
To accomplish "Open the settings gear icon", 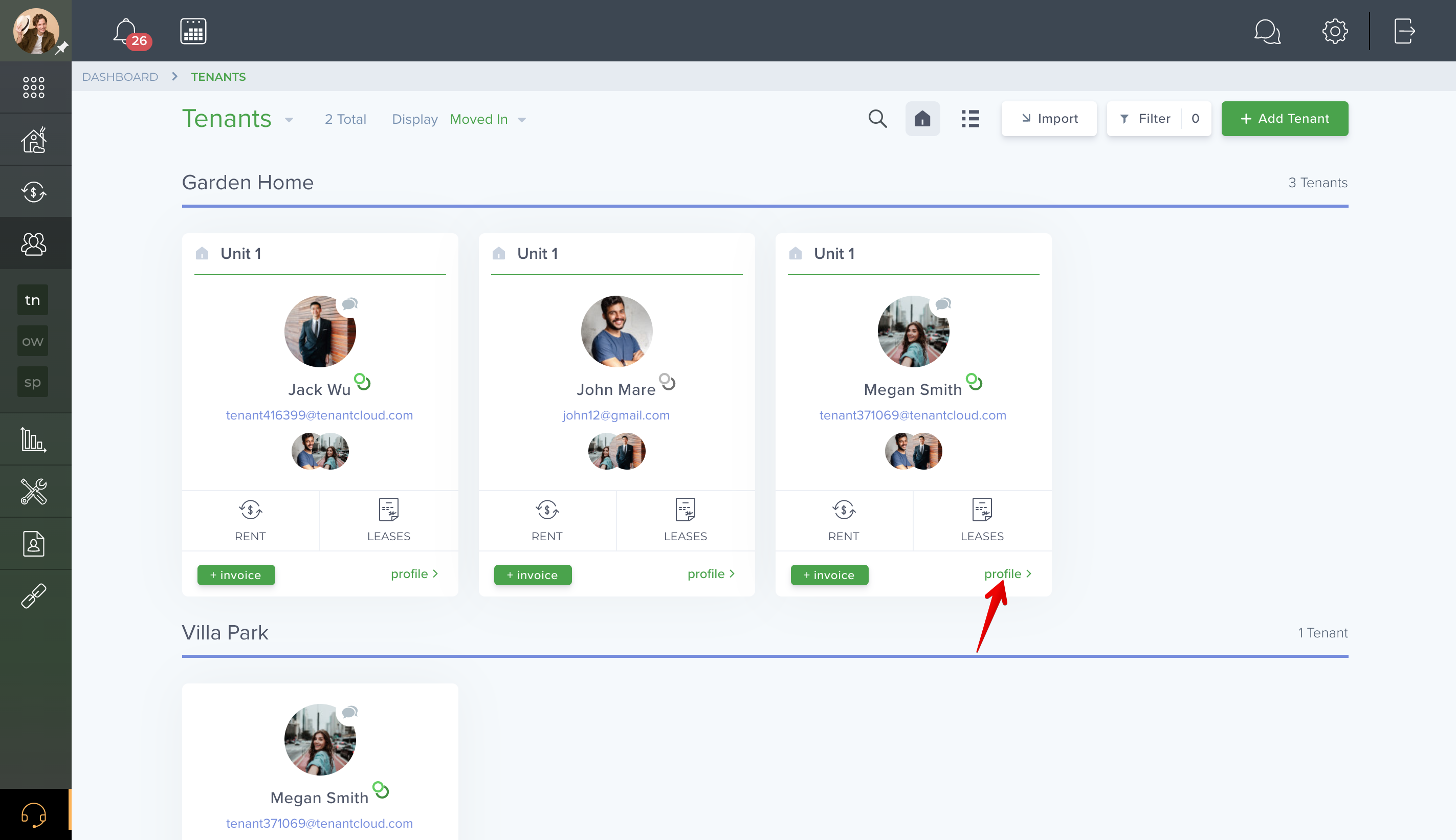I will (1335, 31).
